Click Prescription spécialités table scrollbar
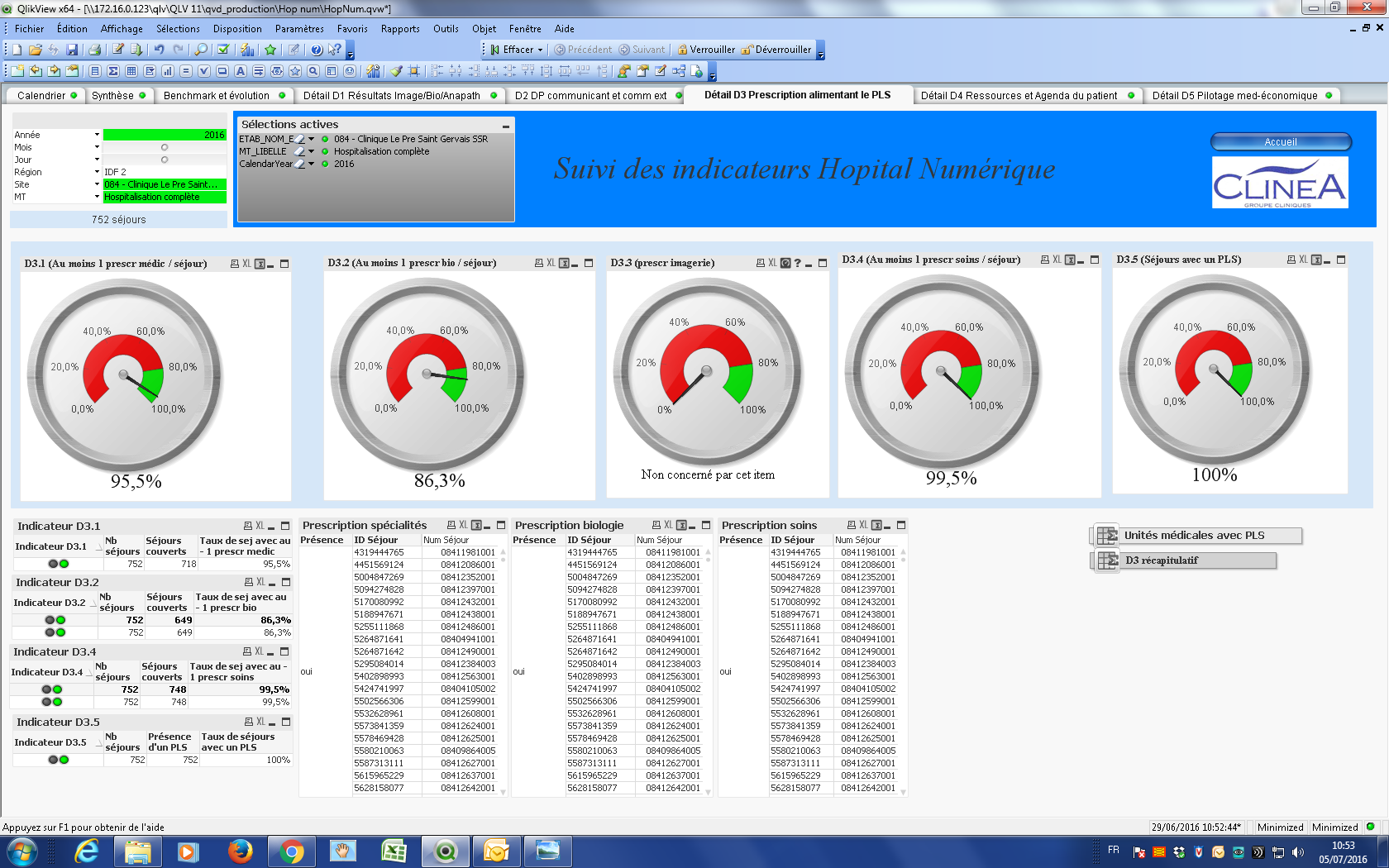 click(x=503, y=671)
